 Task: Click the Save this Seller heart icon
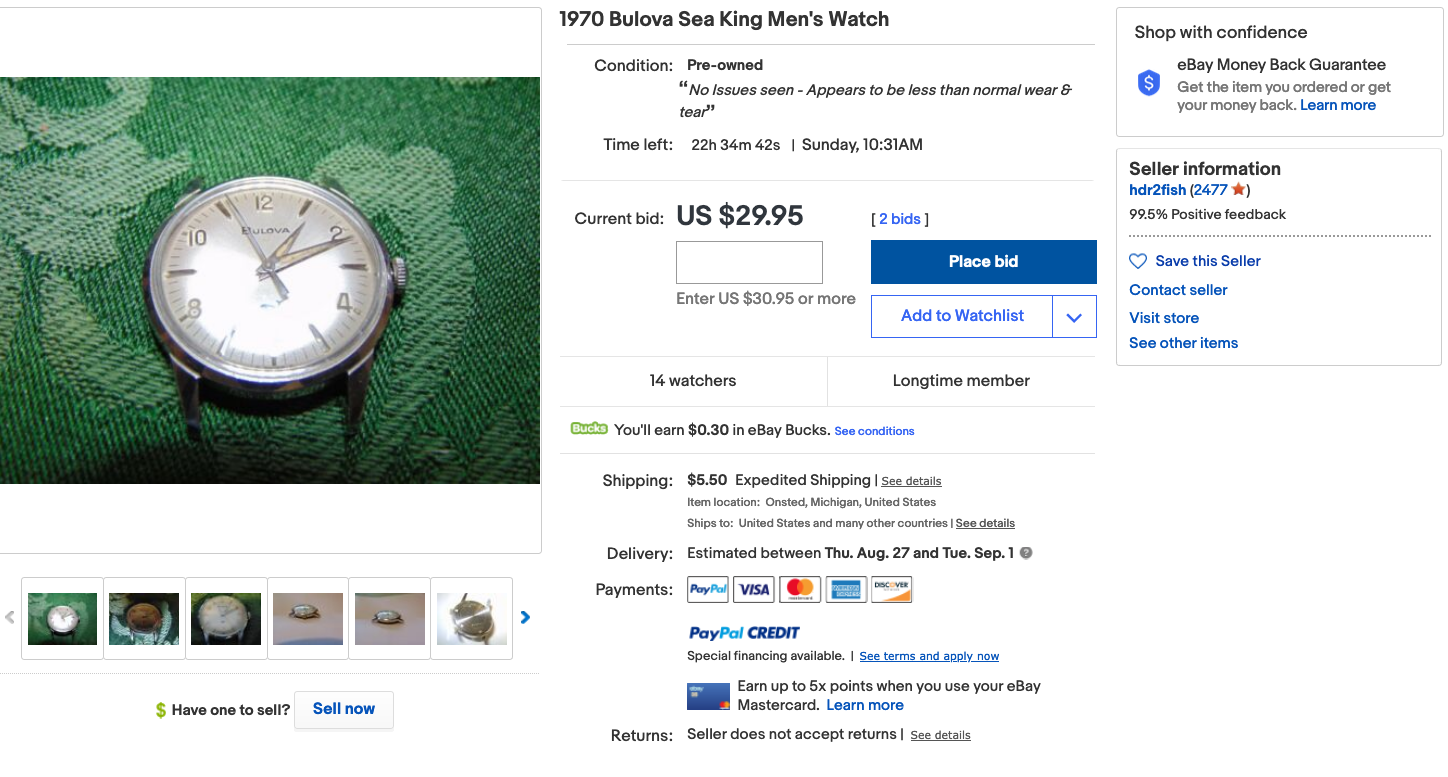[x=1138, y=261]
